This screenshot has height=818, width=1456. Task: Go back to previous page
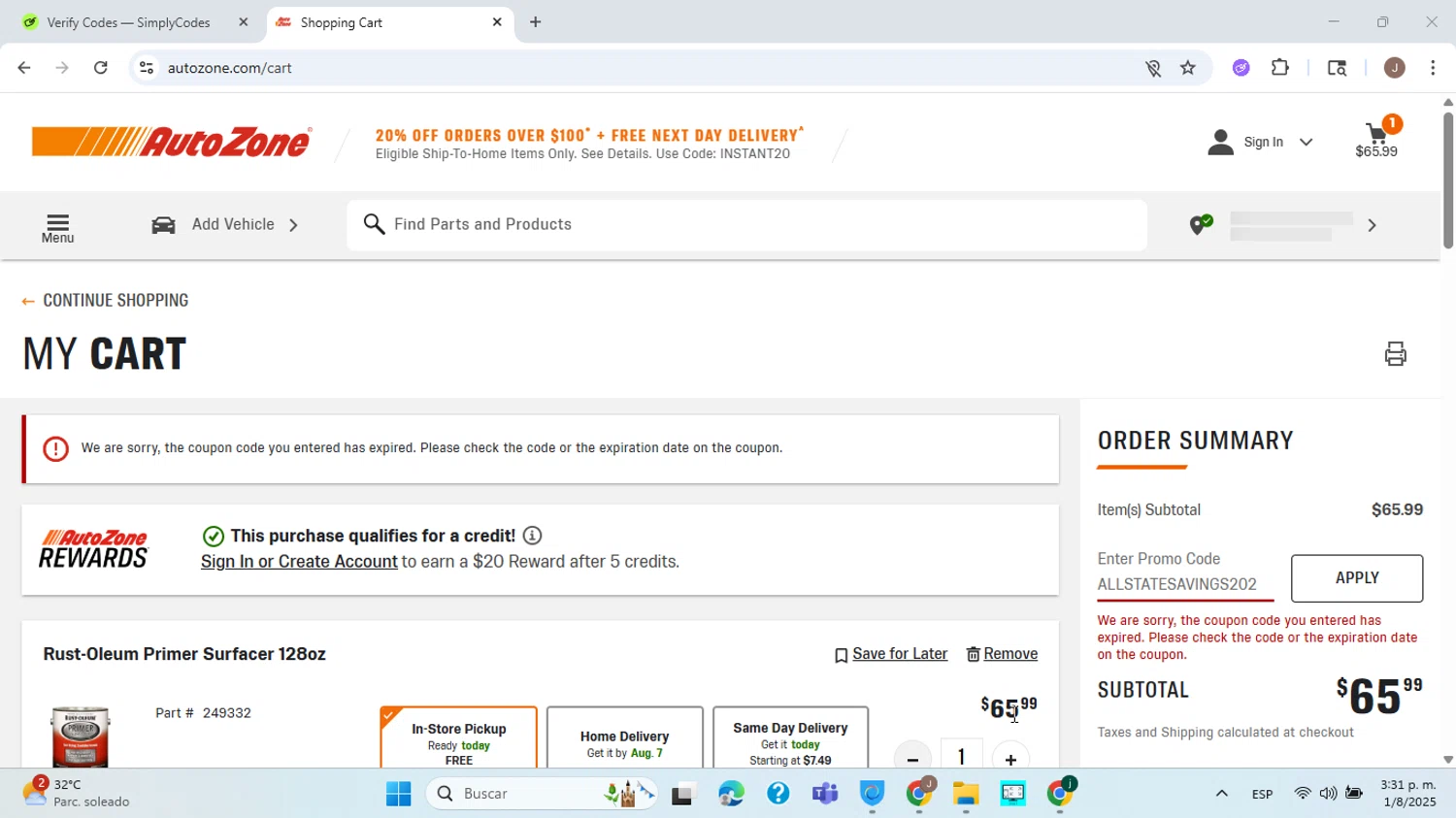point(24,68)
